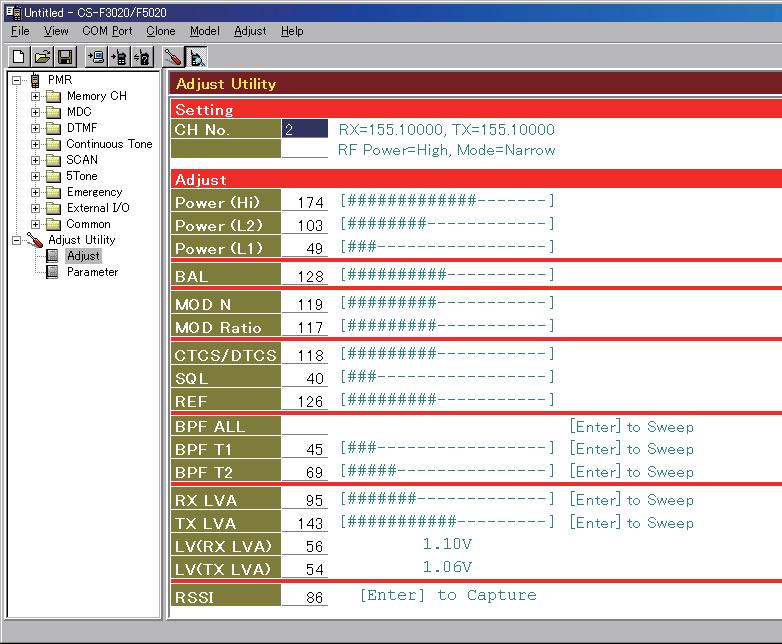Screen dimensions: 782x644
Task: Click the SQL level bar
Action: click(447, 377)
